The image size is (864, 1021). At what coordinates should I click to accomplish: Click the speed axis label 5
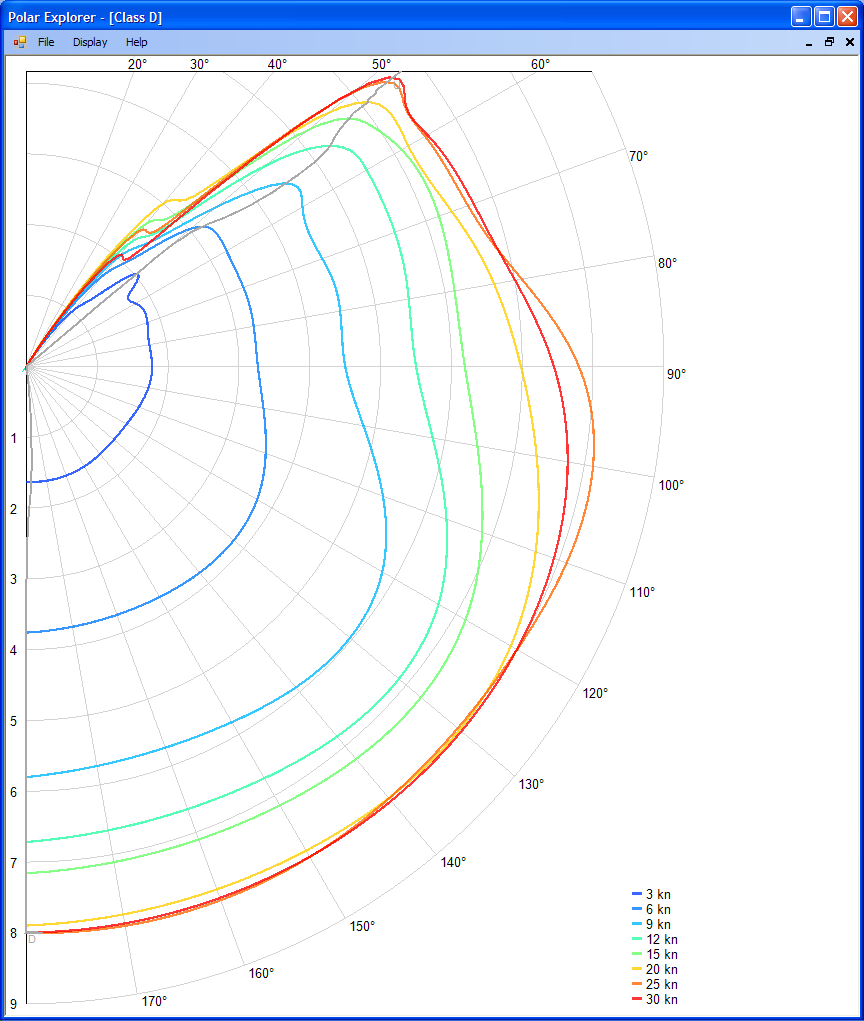14,721
